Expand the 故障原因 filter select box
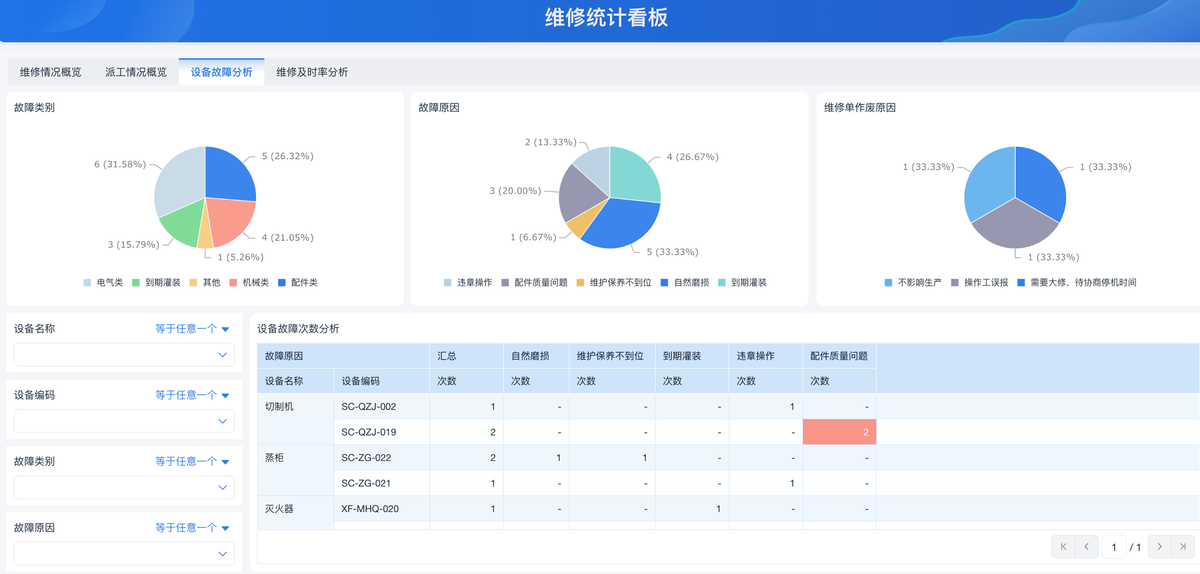 pyautogui.click(x=124, y=553)
